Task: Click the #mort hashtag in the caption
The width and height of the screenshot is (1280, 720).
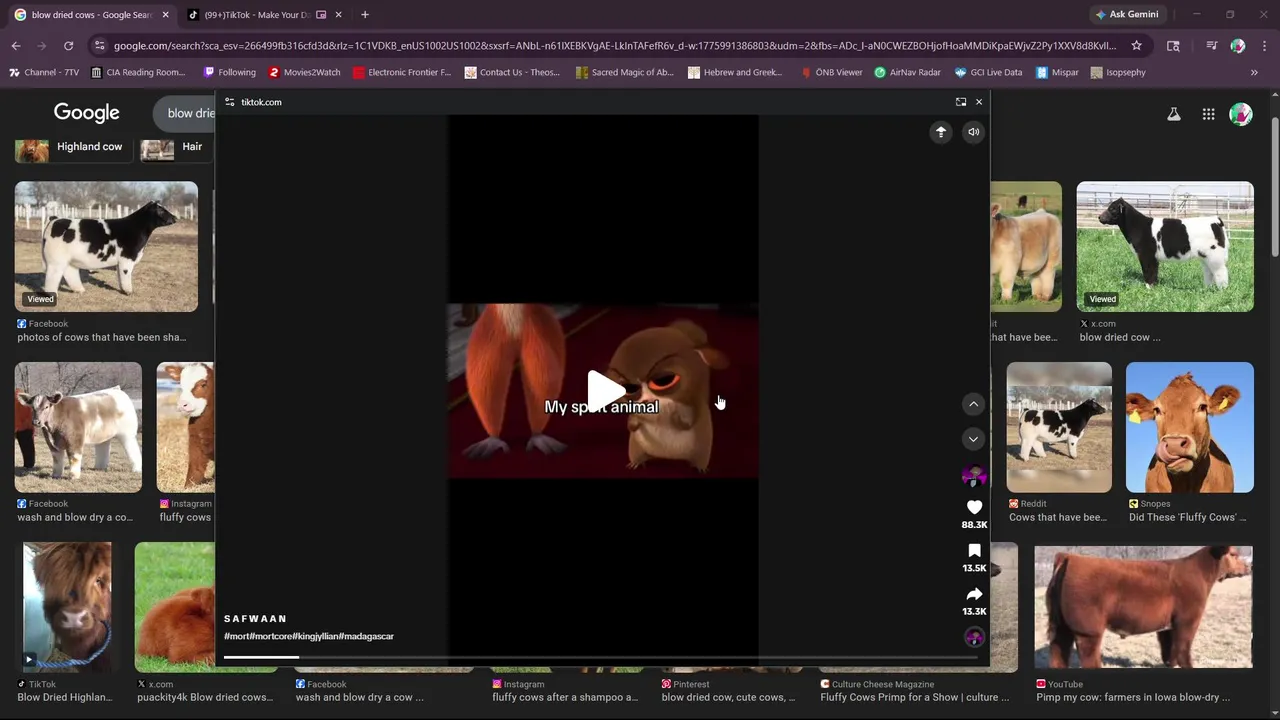Action: click(236, 636)
